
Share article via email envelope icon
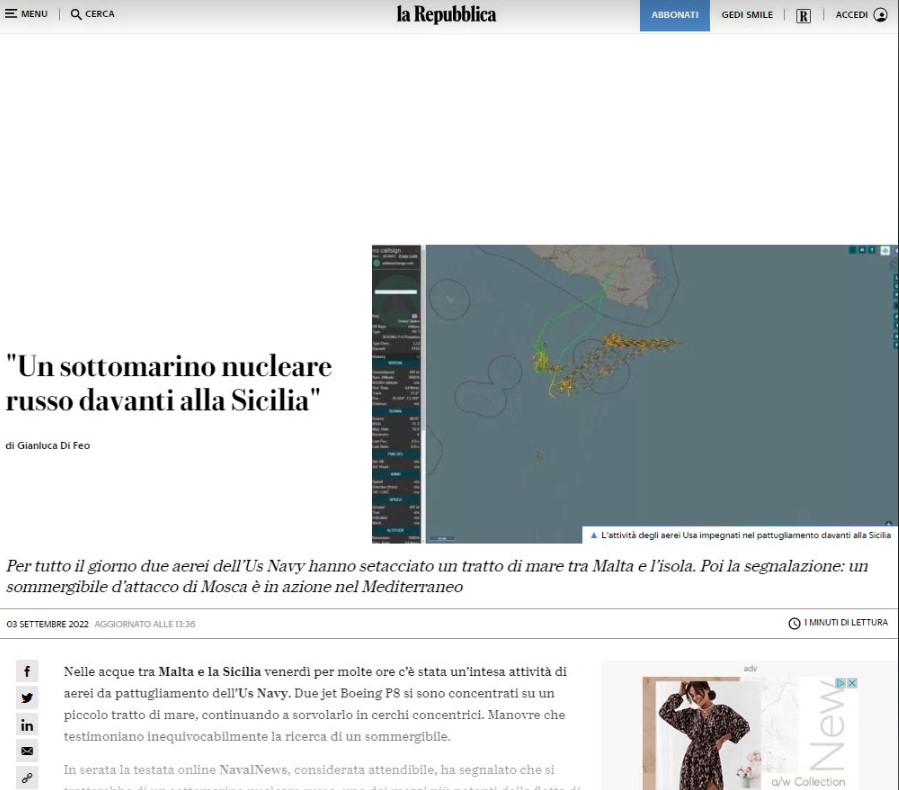(x=27, y=751)
